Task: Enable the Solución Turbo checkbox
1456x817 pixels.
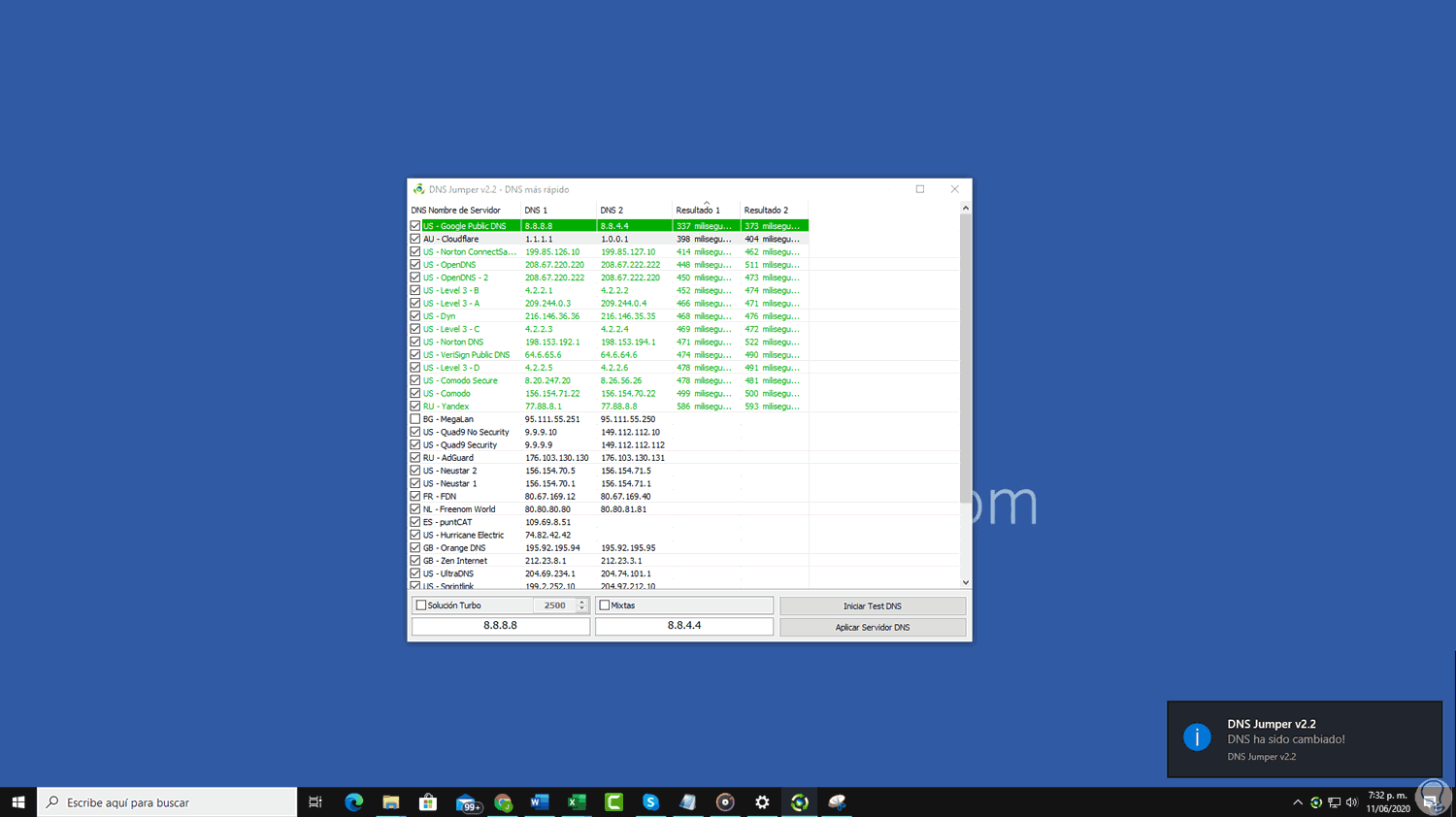Action: [x=421, y=605]
